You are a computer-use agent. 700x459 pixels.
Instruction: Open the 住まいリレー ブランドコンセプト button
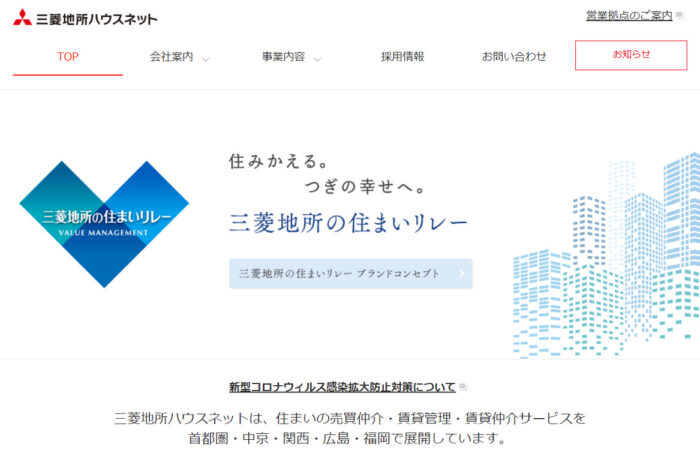pyautogui.click(x=351, y=274)
